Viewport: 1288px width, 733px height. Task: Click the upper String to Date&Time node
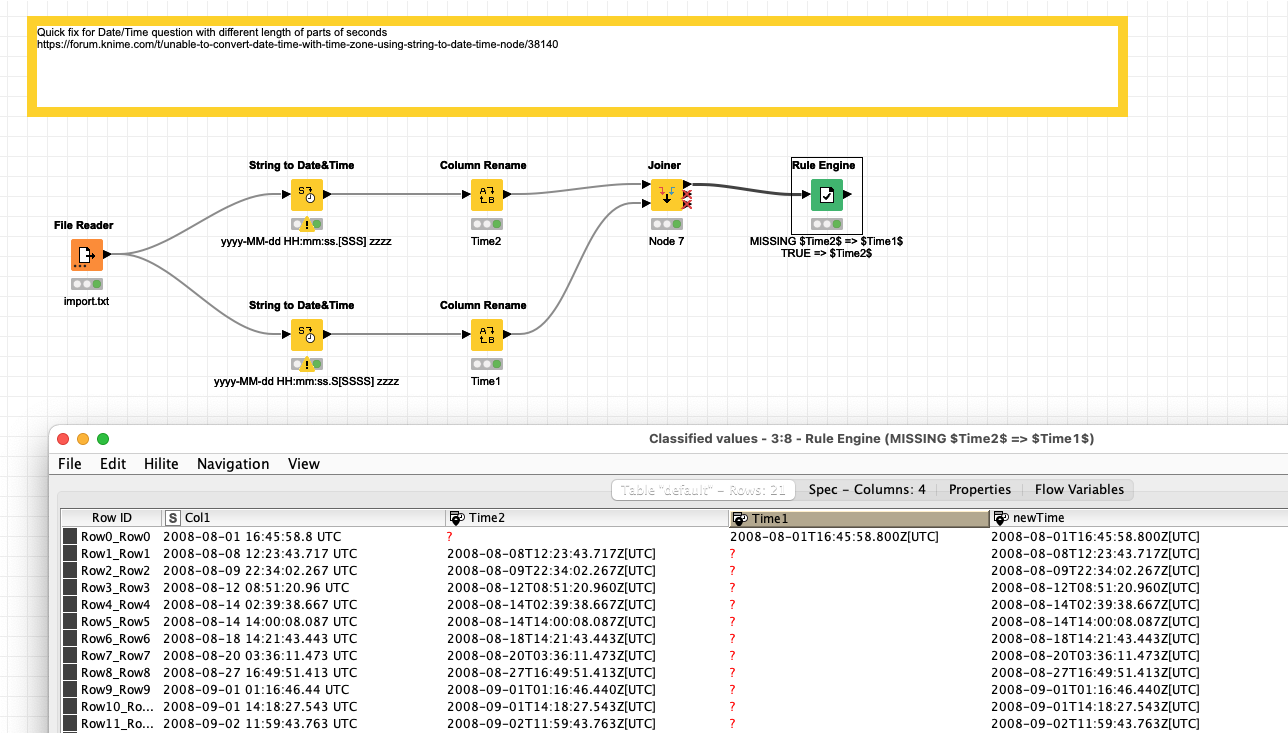[x=307, y=195]
